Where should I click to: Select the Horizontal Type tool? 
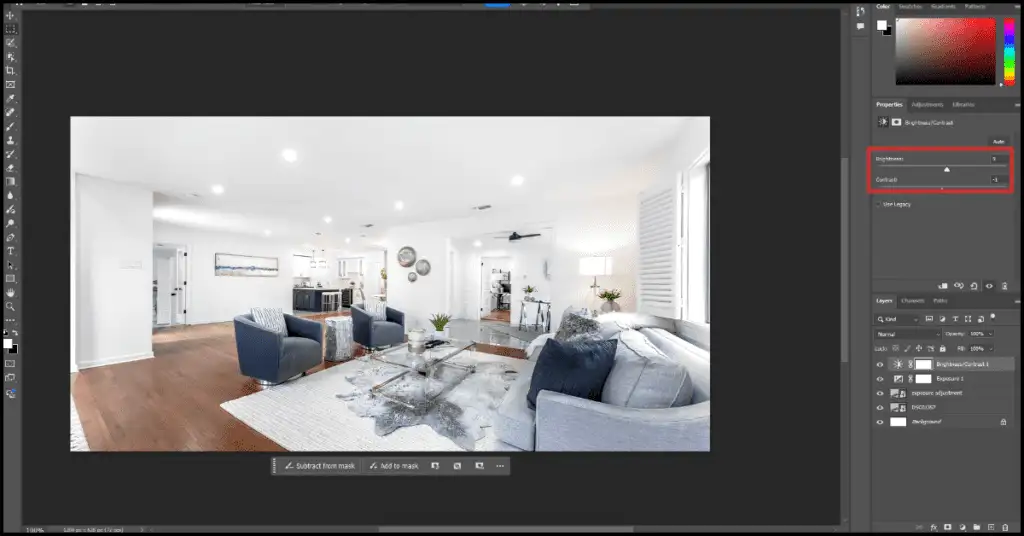[10, 251]
